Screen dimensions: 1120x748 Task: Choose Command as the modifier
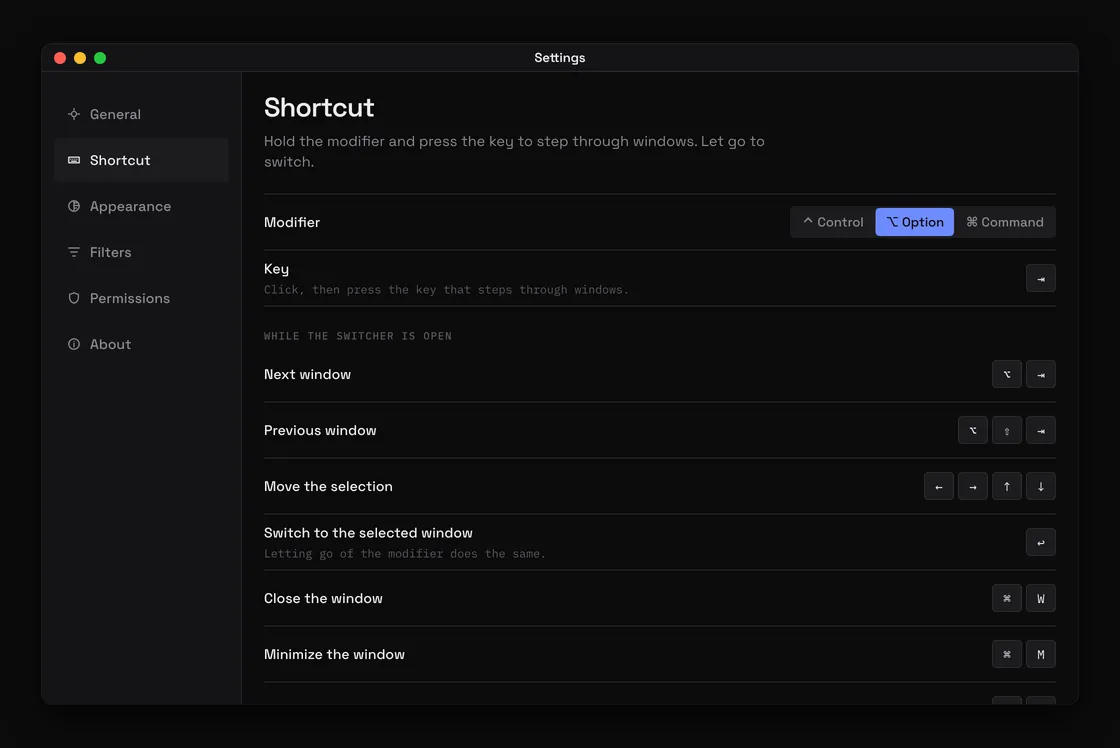point(1004,222)
